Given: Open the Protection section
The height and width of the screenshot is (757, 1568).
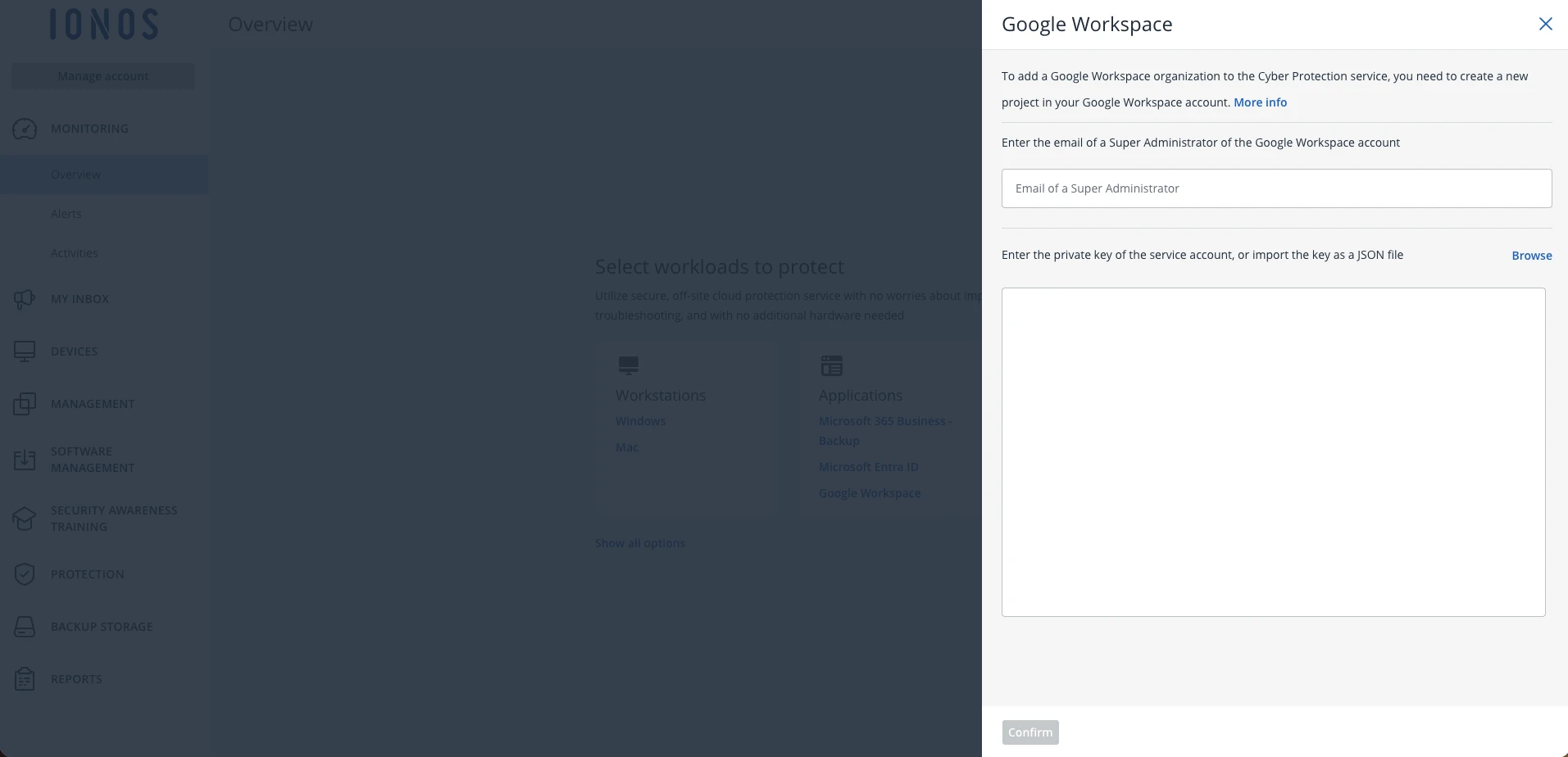Looking at the screenshot, I should click(88, 574).
